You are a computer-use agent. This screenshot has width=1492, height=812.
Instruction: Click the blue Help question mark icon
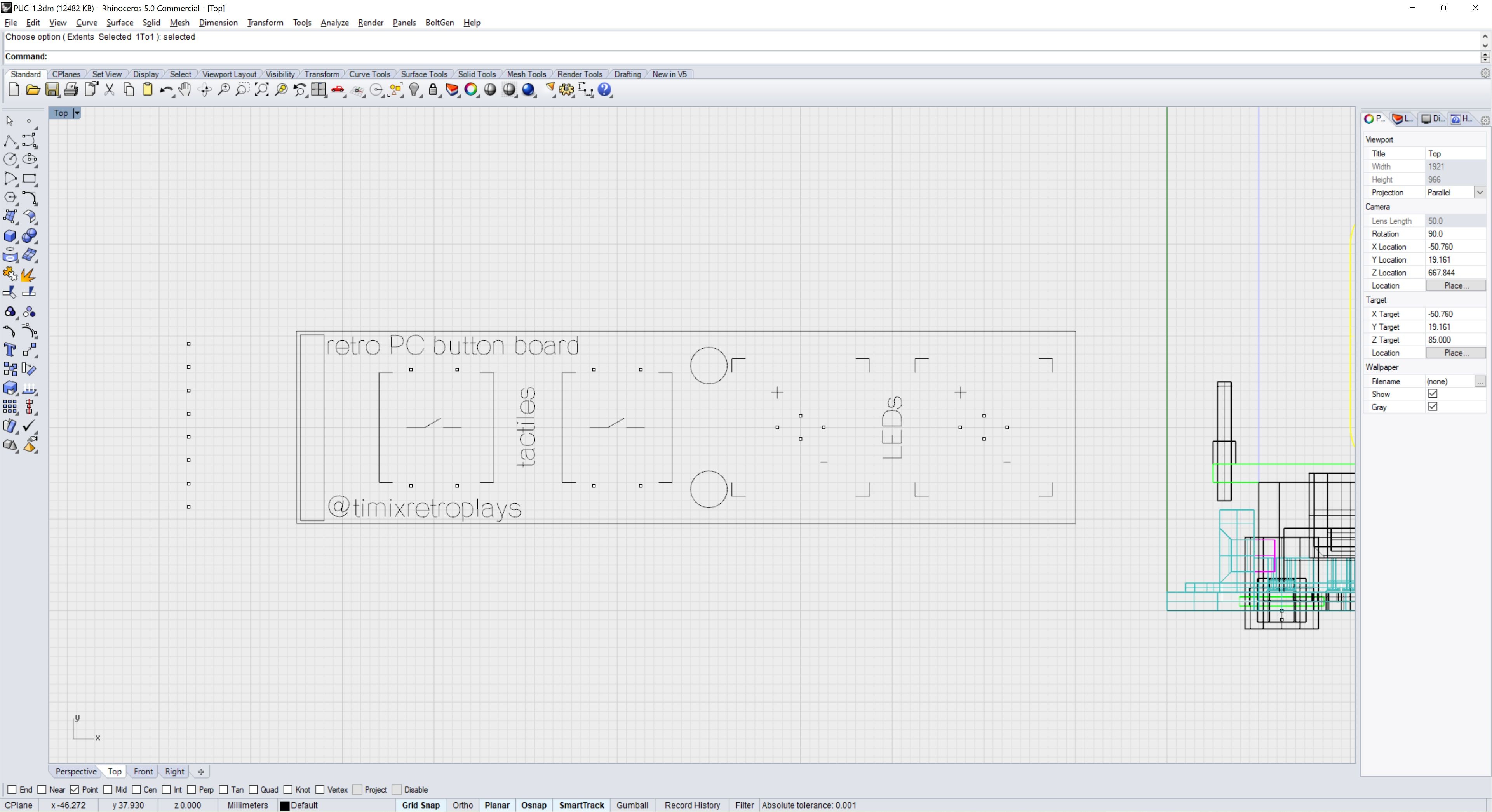point(604,90)
